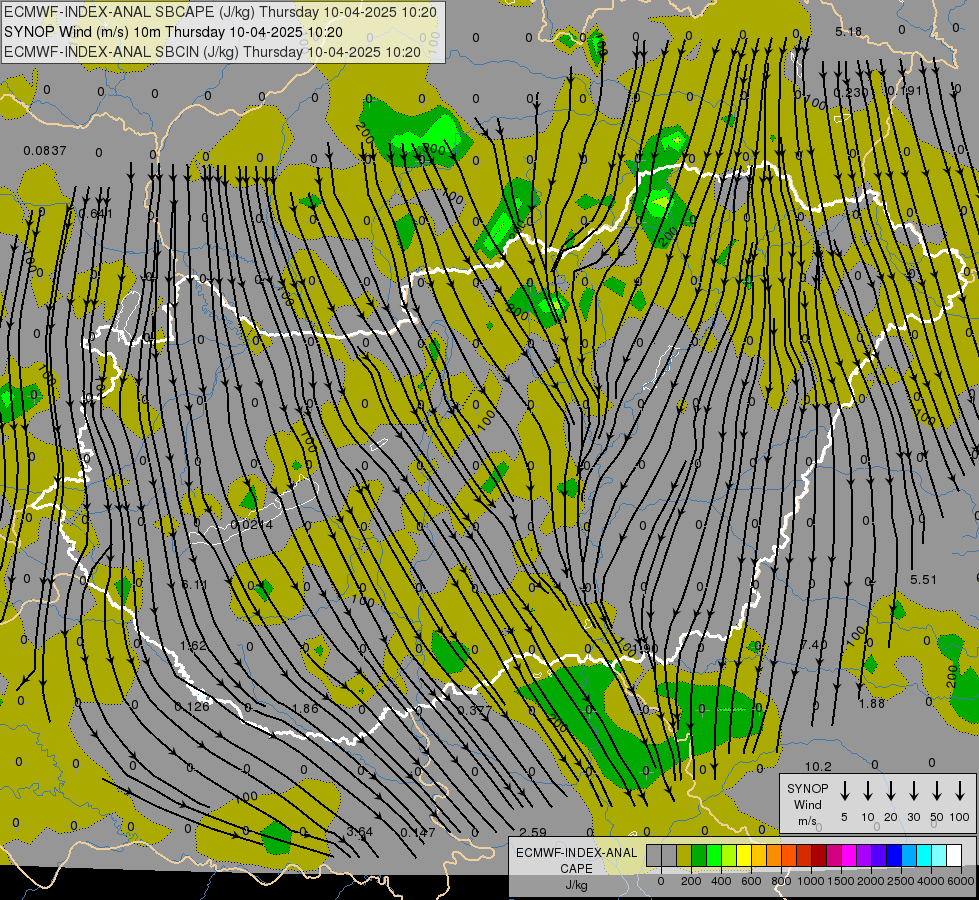Click the SYNOP Wind m/s legend label
The image size is (979, 900).
[x=807, y=804]
